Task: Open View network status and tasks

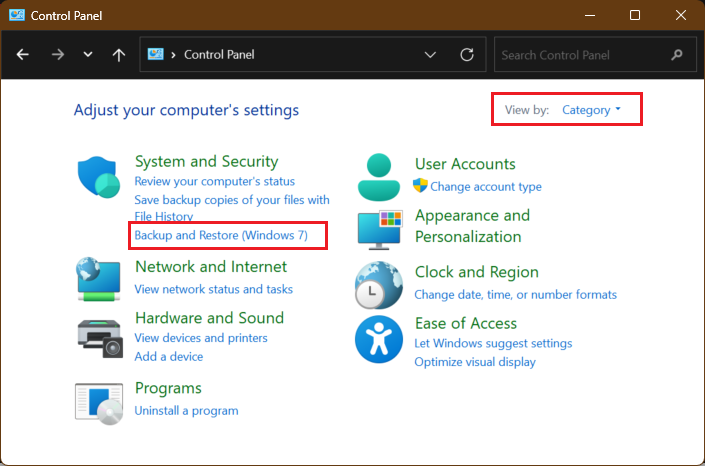Action: pos(214,289)
